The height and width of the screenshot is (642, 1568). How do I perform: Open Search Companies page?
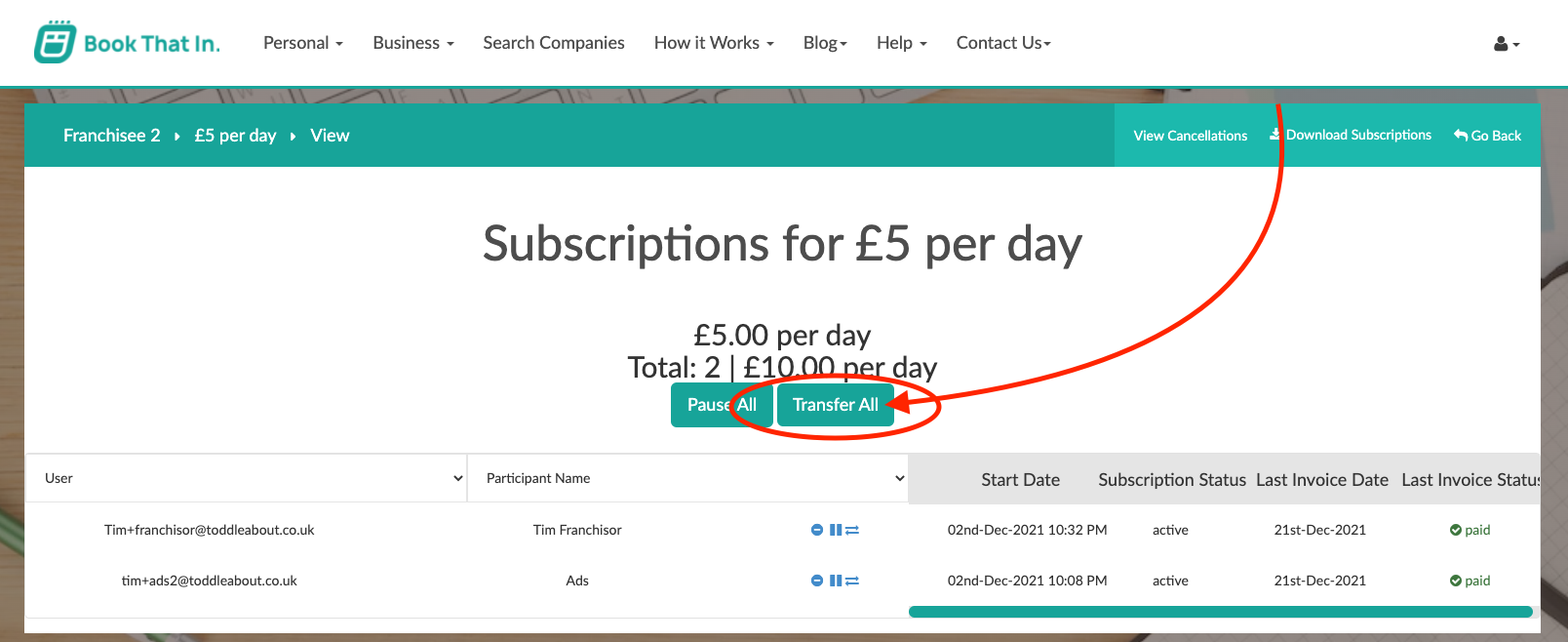tap(554, 43)
